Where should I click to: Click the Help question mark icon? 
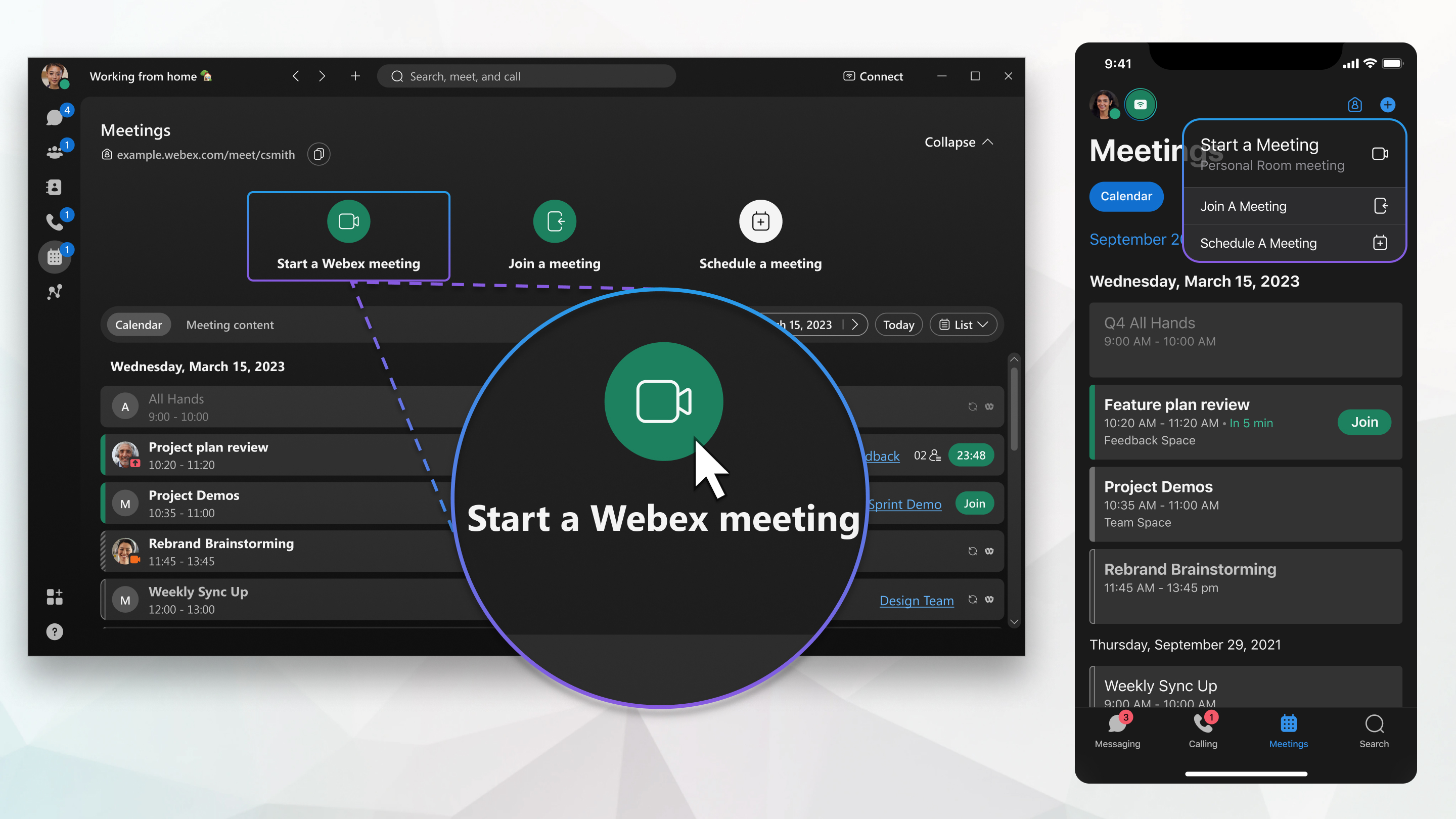pos(55,632)
